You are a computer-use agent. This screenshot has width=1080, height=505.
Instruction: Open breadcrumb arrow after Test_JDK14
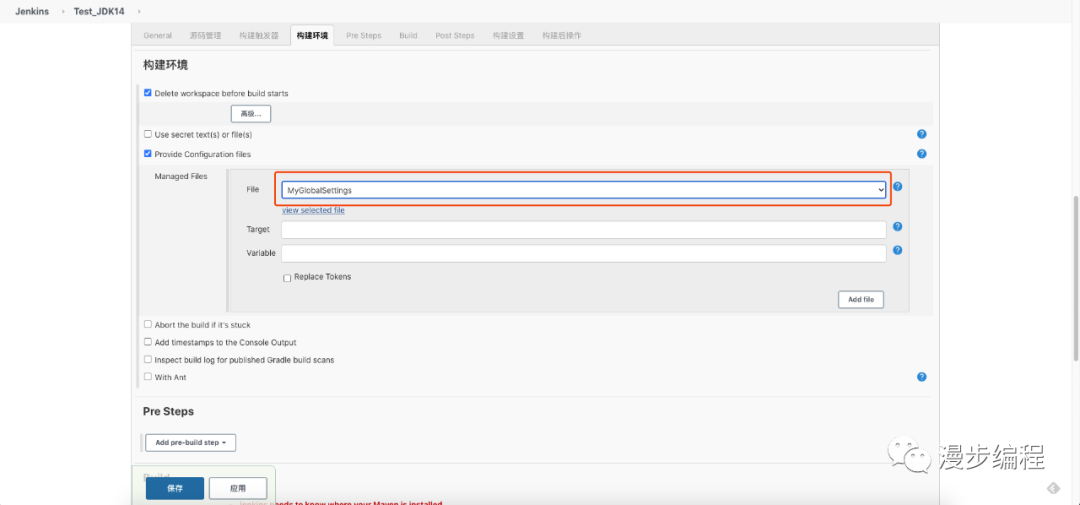[x=138, y=12]
